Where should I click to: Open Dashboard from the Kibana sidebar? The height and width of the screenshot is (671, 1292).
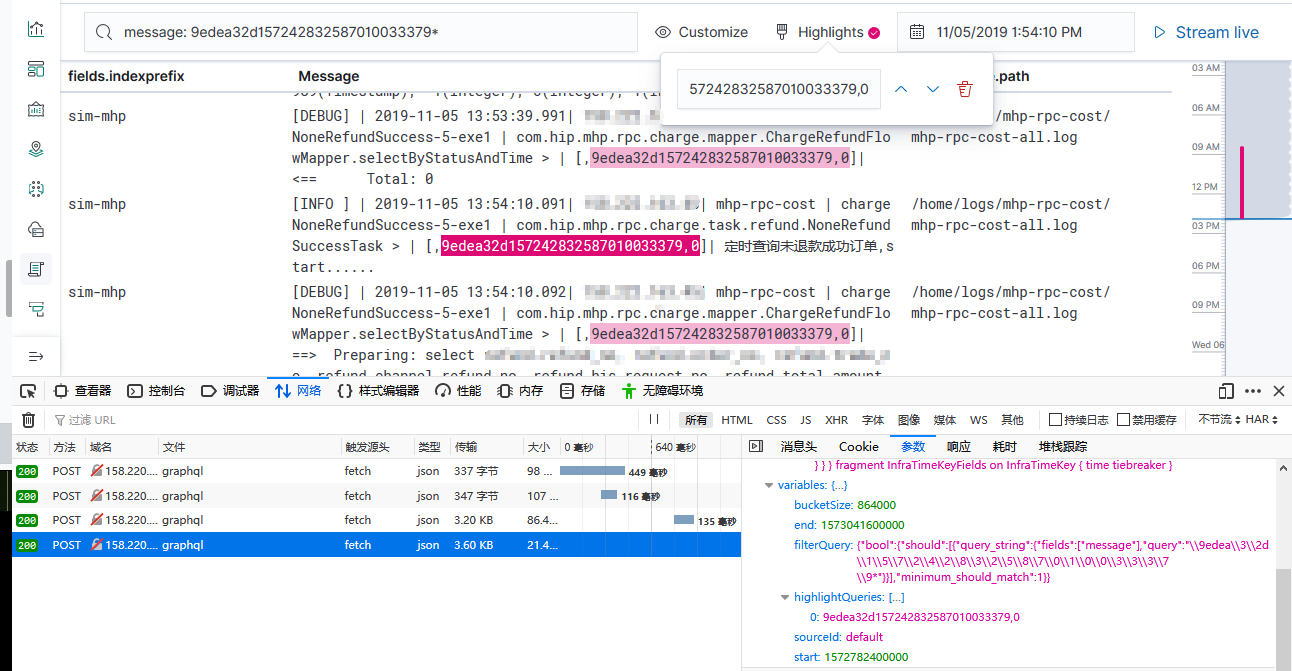pos(36,69)
